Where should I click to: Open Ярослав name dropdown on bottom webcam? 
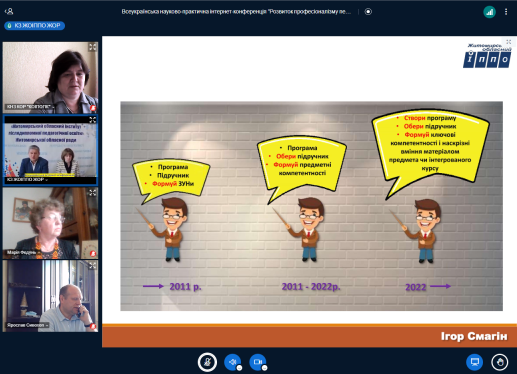point(27,325)
